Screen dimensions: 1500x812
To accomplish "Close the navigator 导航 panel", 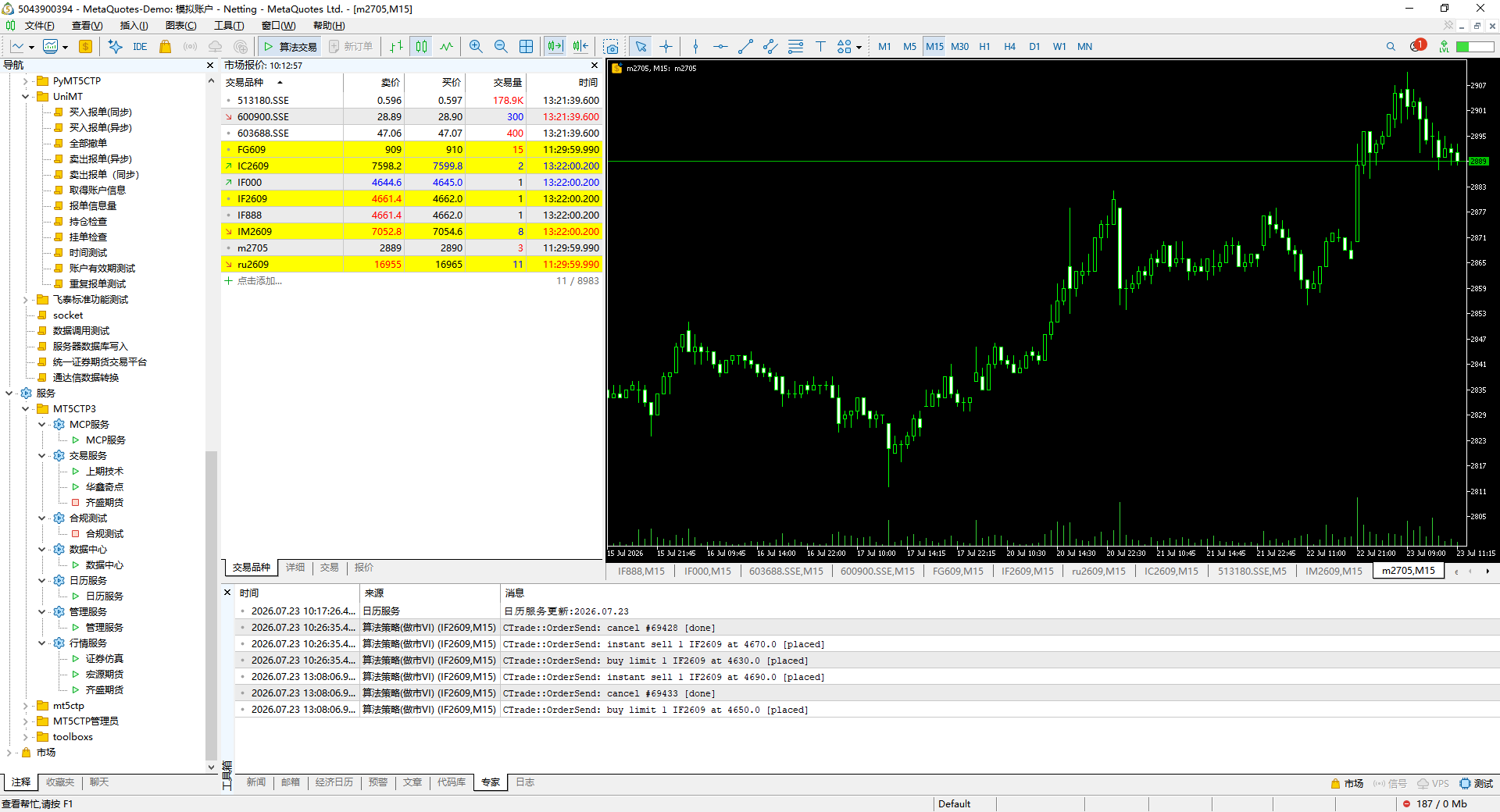I will pyautogui.click(x=210, y=66).
